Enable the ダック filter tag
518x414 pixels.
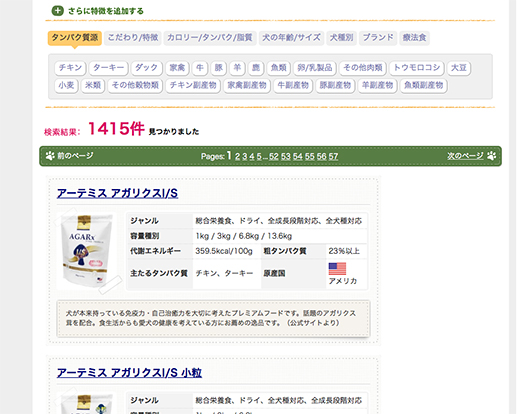pos(146,68)
